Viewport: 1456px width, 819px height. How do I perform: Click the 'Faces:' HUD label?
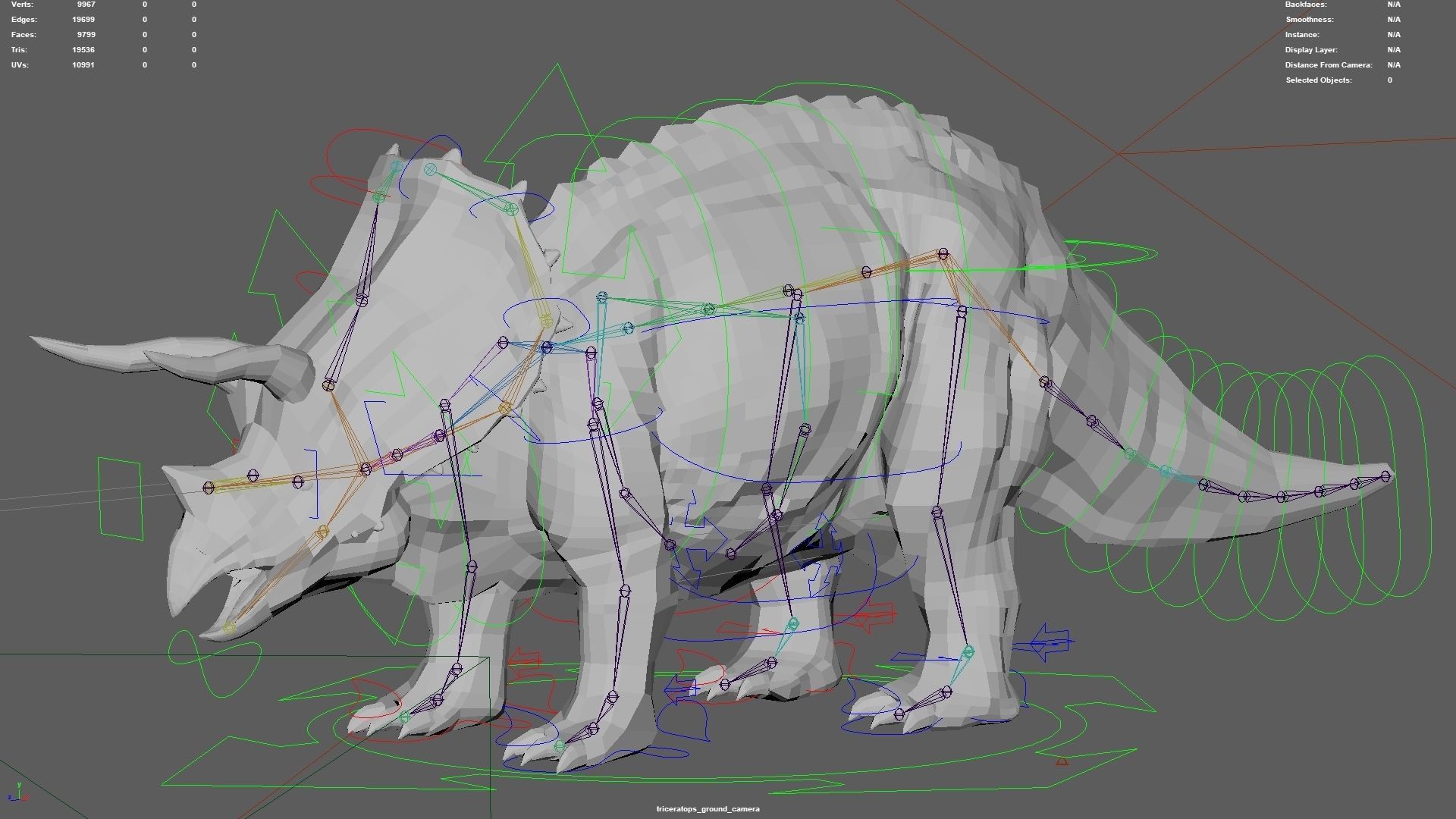tap(24, 35)
